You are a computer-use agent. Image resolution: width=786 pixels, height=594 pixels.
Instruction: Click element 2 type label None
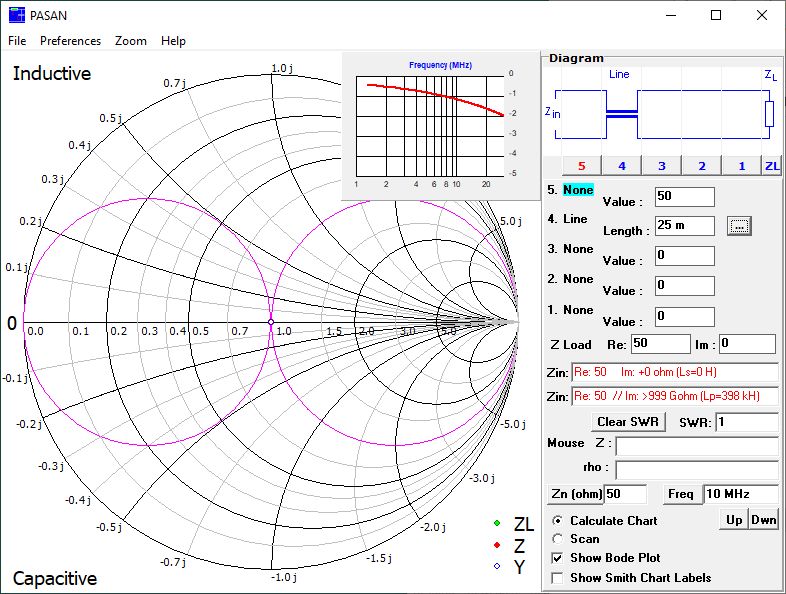(x=578, y=279)
